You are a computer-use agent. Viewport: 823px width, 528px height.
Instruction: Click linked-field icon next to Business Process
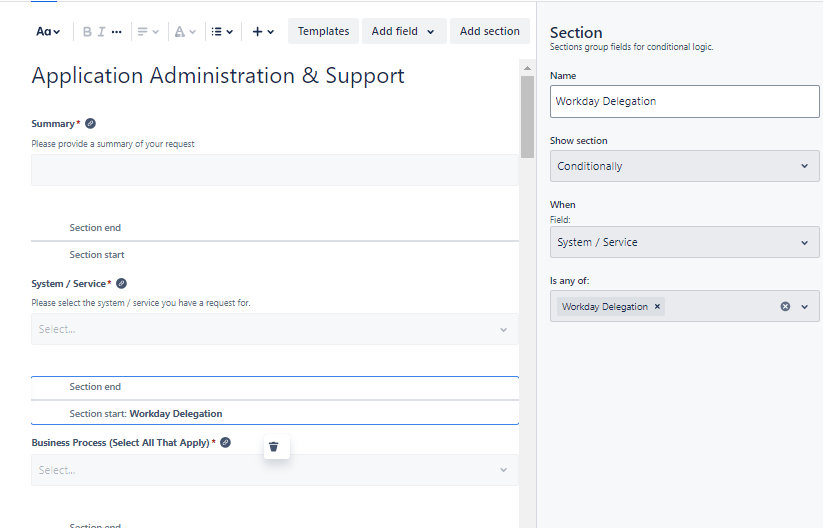[x=225, y=442]
